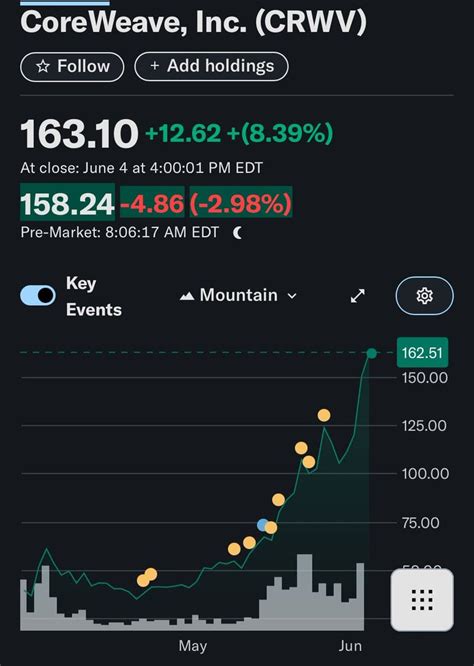
Task: Open the grid keypad floating button
Action: 422,600
